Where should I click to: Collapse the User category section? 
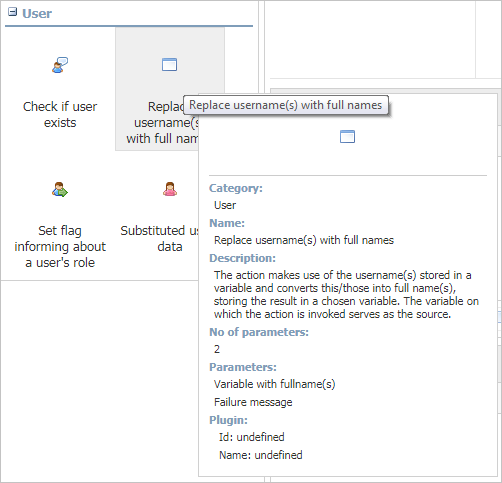[12, 12]
